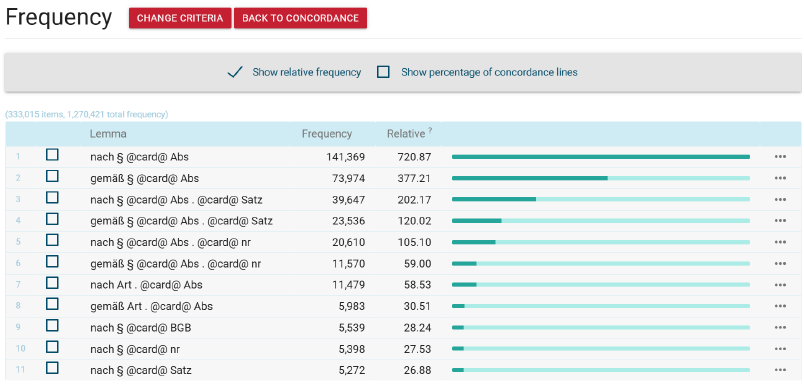Enable Show percentage of concordance lines
Viewport: 804px width, 385px height.
click(383, 72)
